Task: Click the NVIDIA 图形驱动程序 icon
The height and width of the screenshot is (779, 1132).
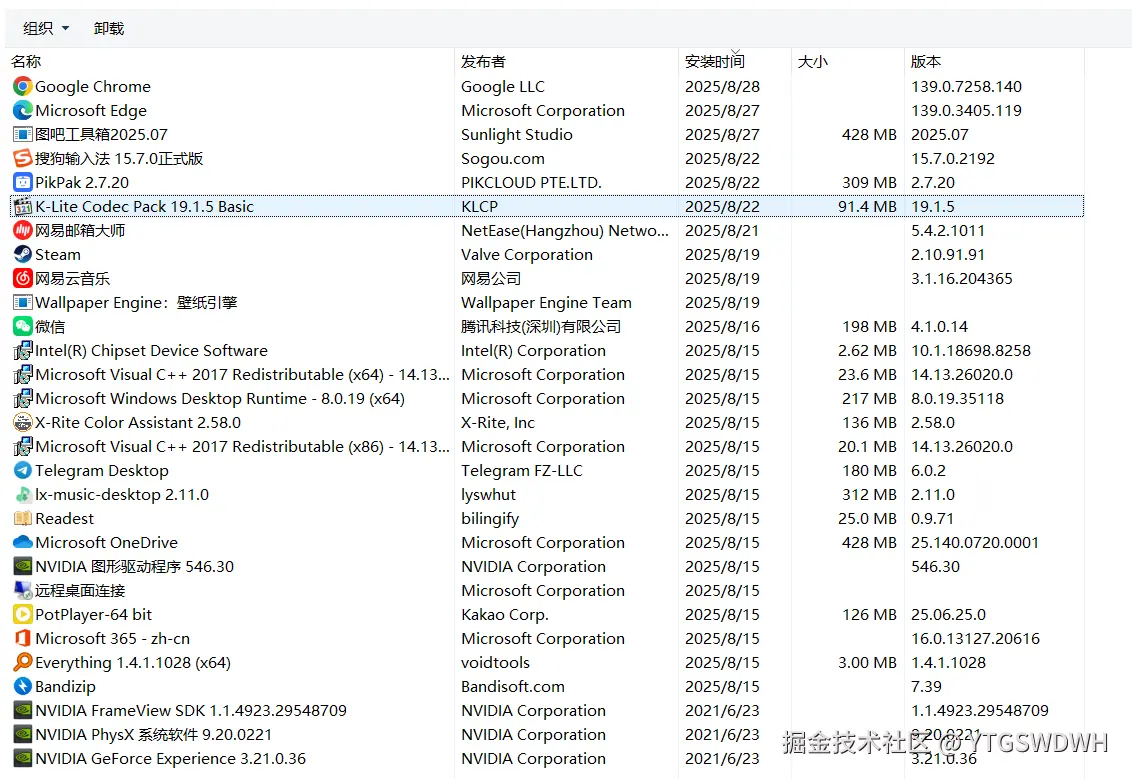Action: (22, 566)
